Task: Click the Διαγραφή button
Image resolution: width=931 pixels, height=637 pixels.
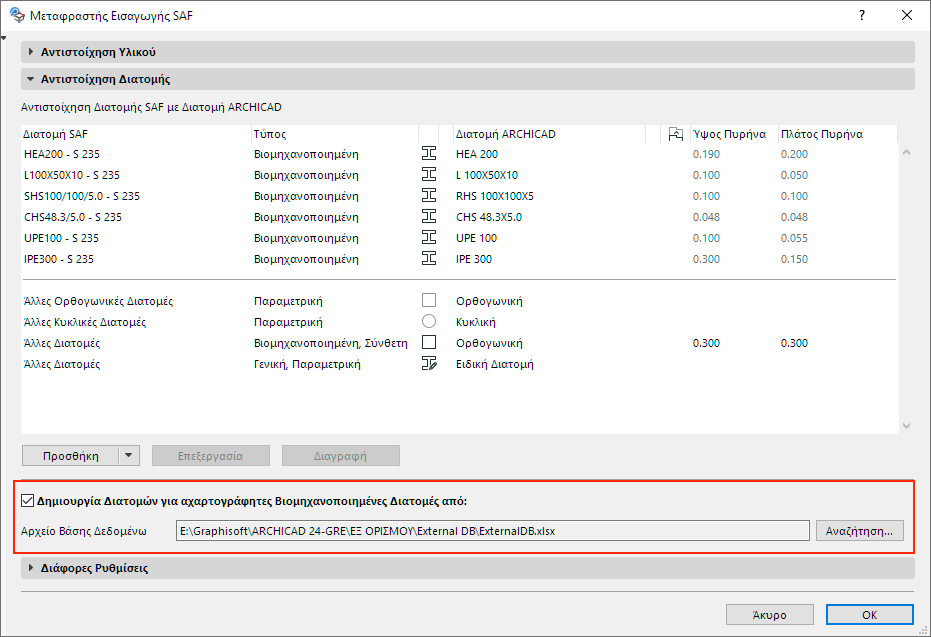Action: point(340,456)
